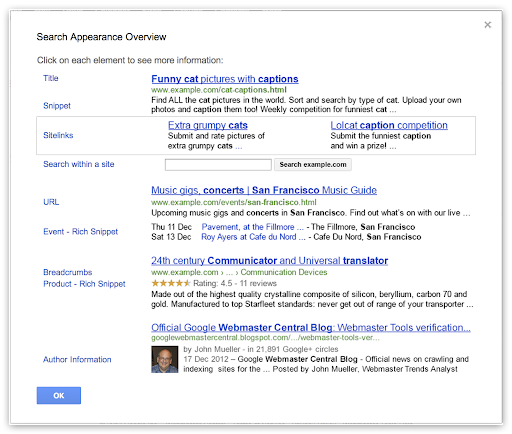Open the Author Information link
This screenshot has height=434, width=512.
pyautogui.click(x=77, y=359)
